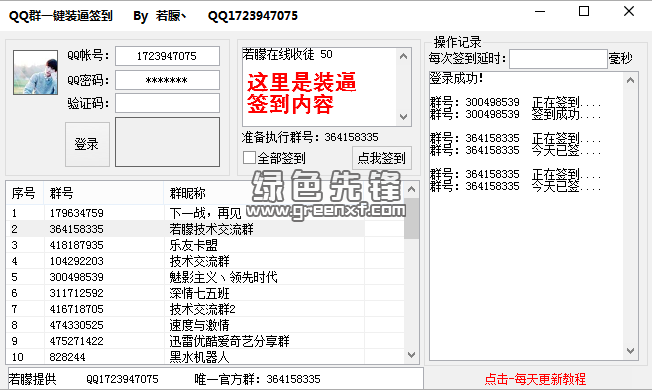Minimize the QQ群一键装逼签到 window
The width and height of the screenshot is (652, 390).
[540, 12]
